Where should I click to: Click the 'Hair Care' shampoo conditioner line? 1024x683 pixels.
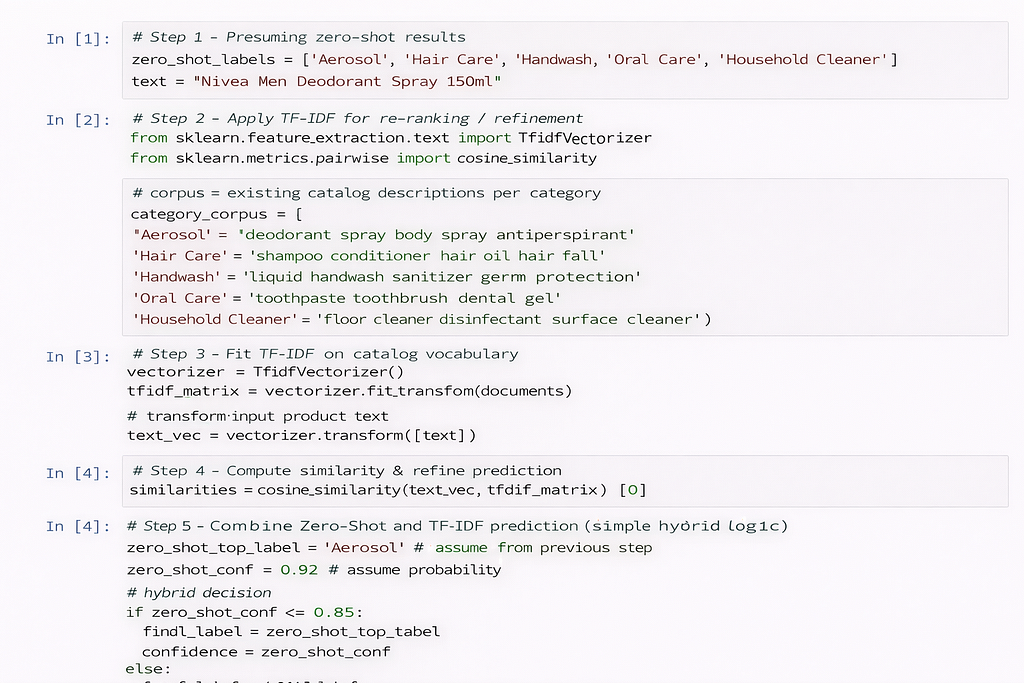coord(369,255)
